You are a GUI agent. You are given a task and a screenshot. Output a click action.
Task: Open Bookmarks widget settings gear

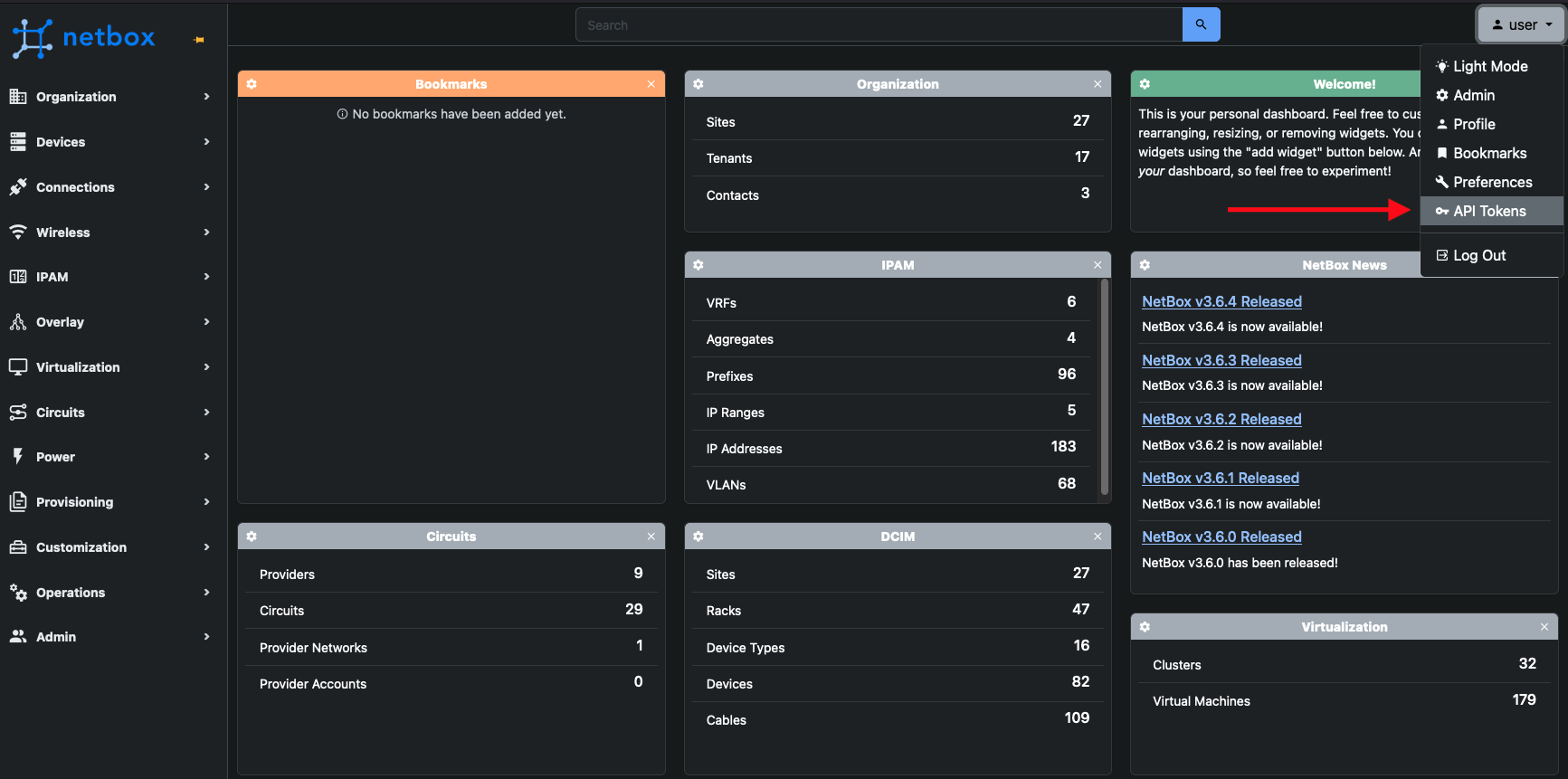(252, 84)
